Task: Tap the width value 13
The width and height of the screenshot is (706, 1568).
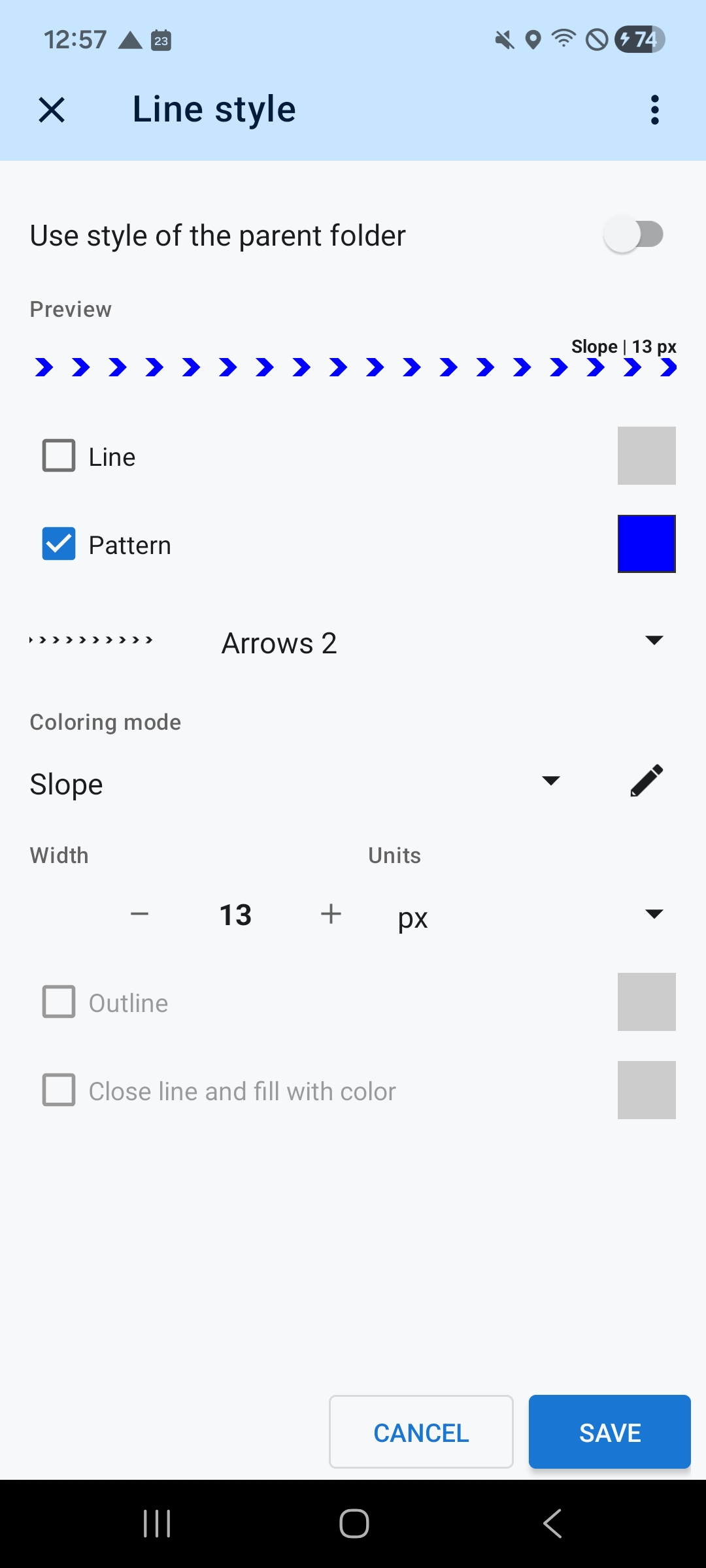Action: click(x=235, y=915)
